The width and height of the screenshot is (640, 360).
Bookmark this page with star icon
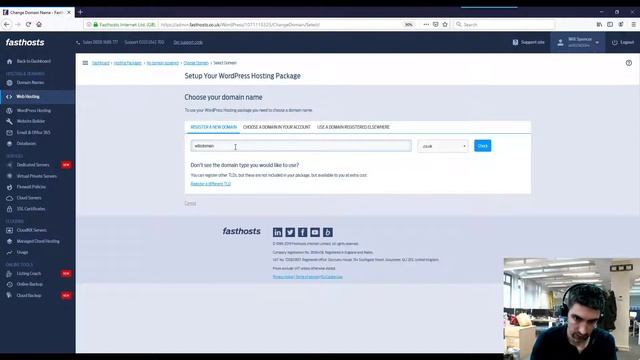[x=445, y=24]
